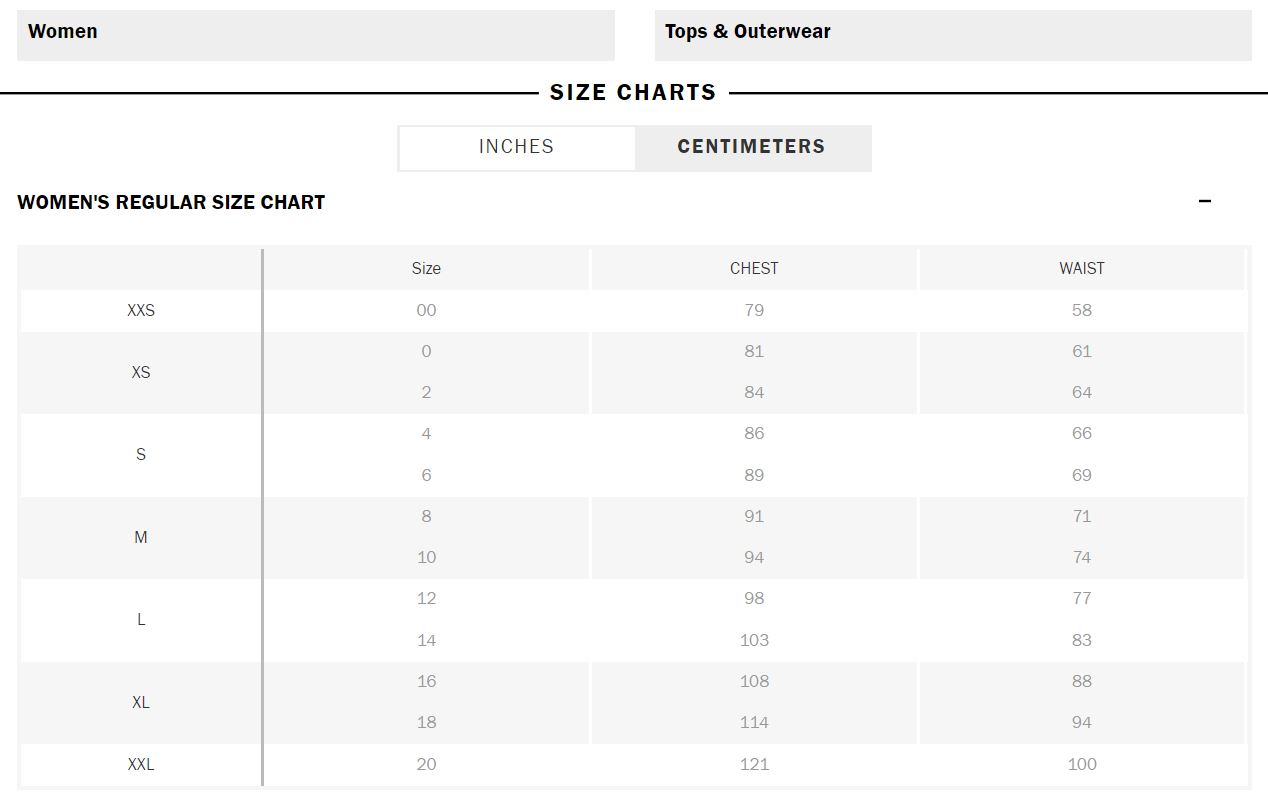Click the CHEST column header

pos(754,268)
